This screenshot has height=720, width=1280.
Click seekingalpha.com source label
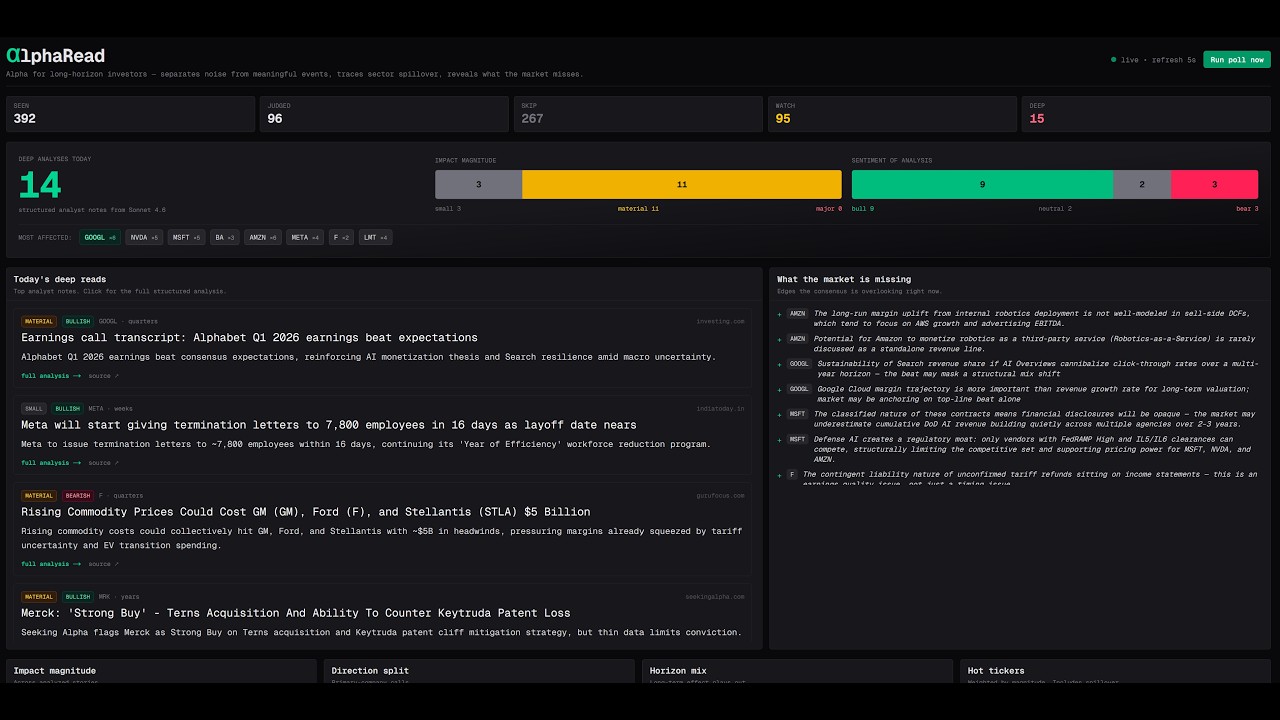717,597
